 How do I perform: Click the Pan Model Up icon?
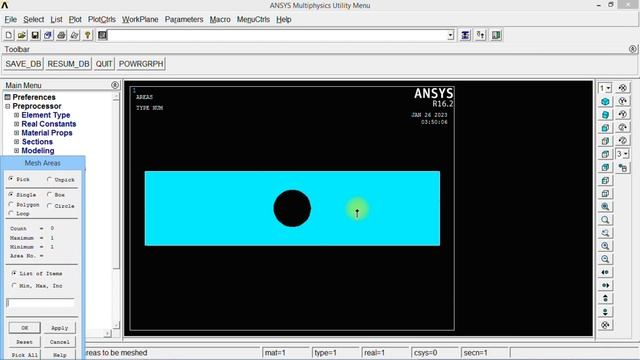[x=605, y=299]
